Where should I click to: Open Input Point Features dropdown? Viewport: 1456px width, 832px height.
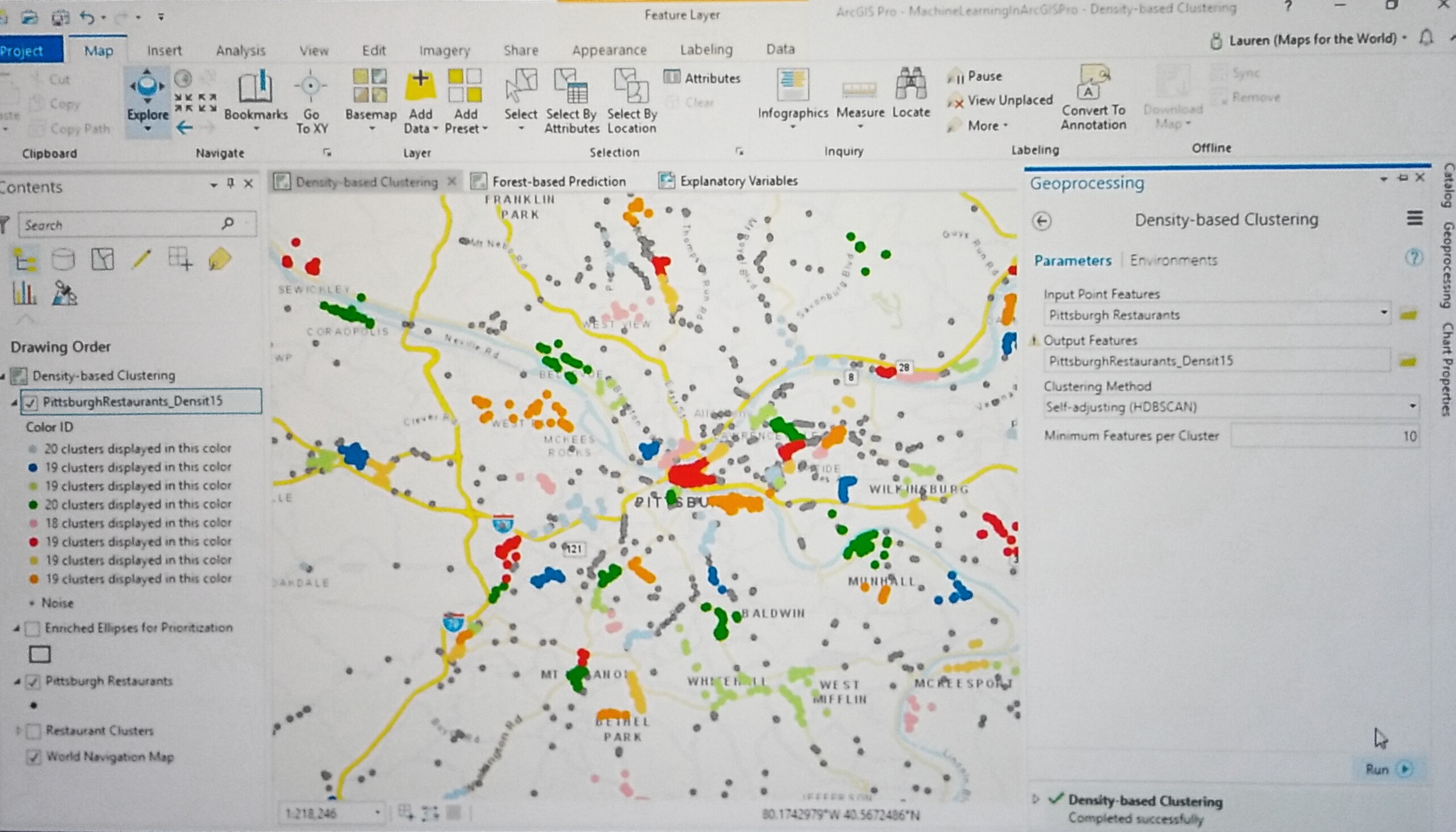tap(1383, 313)
